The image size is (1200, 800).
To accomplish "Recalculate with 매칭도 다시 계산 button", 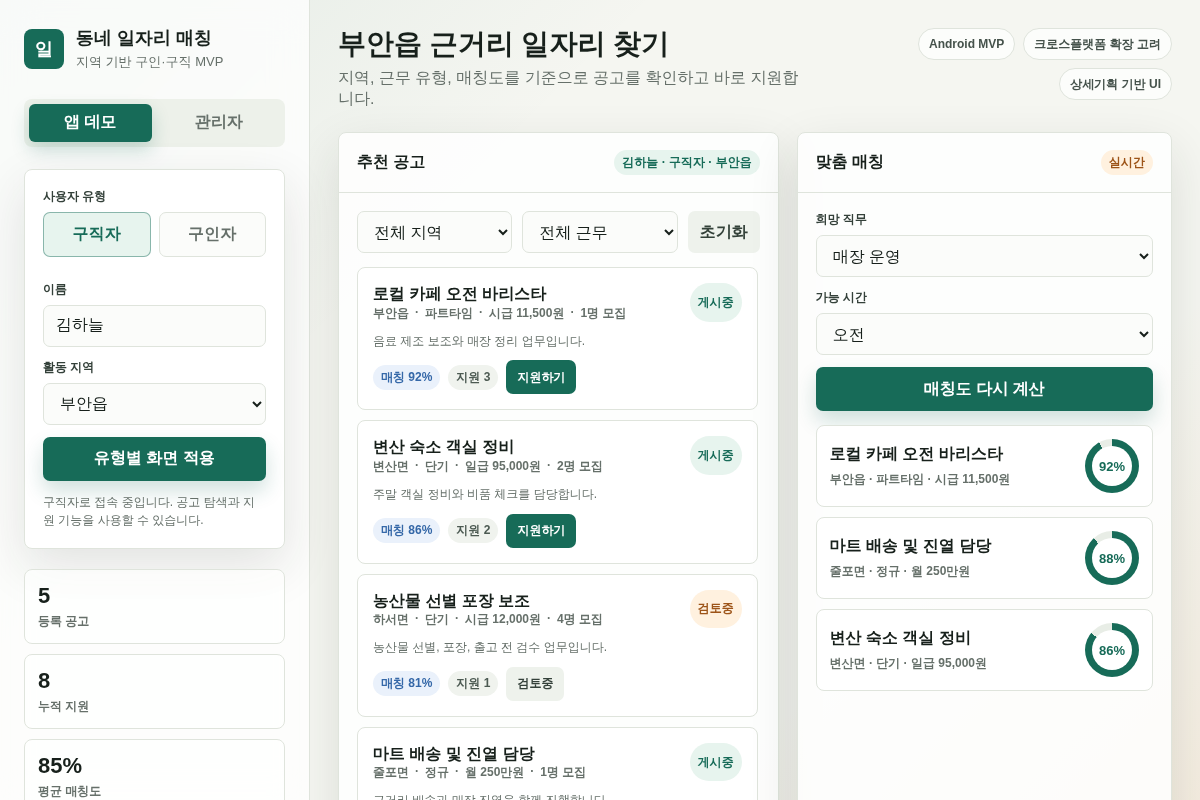I will [x=984, y=389].
